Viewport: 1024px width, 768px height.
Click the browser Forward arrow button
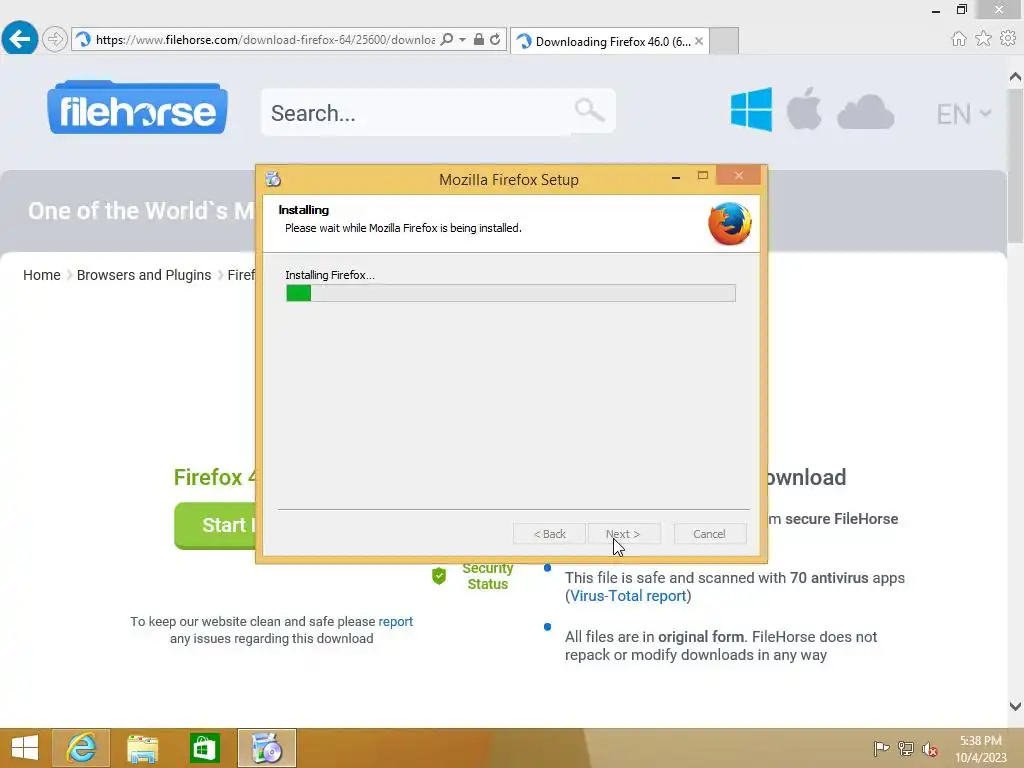(55, 39)
